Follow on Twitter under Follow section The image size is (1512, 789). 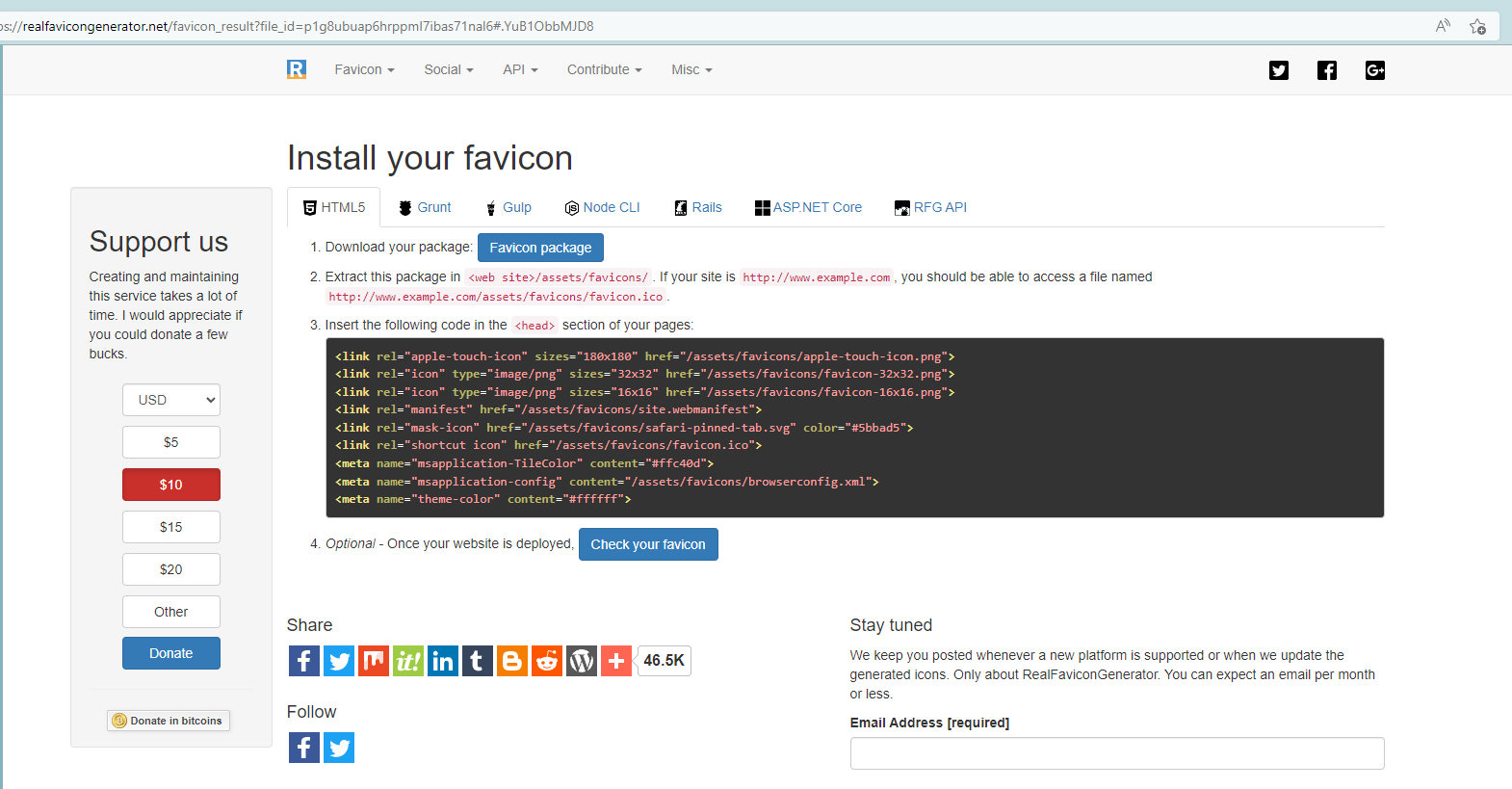coord(339,748)
